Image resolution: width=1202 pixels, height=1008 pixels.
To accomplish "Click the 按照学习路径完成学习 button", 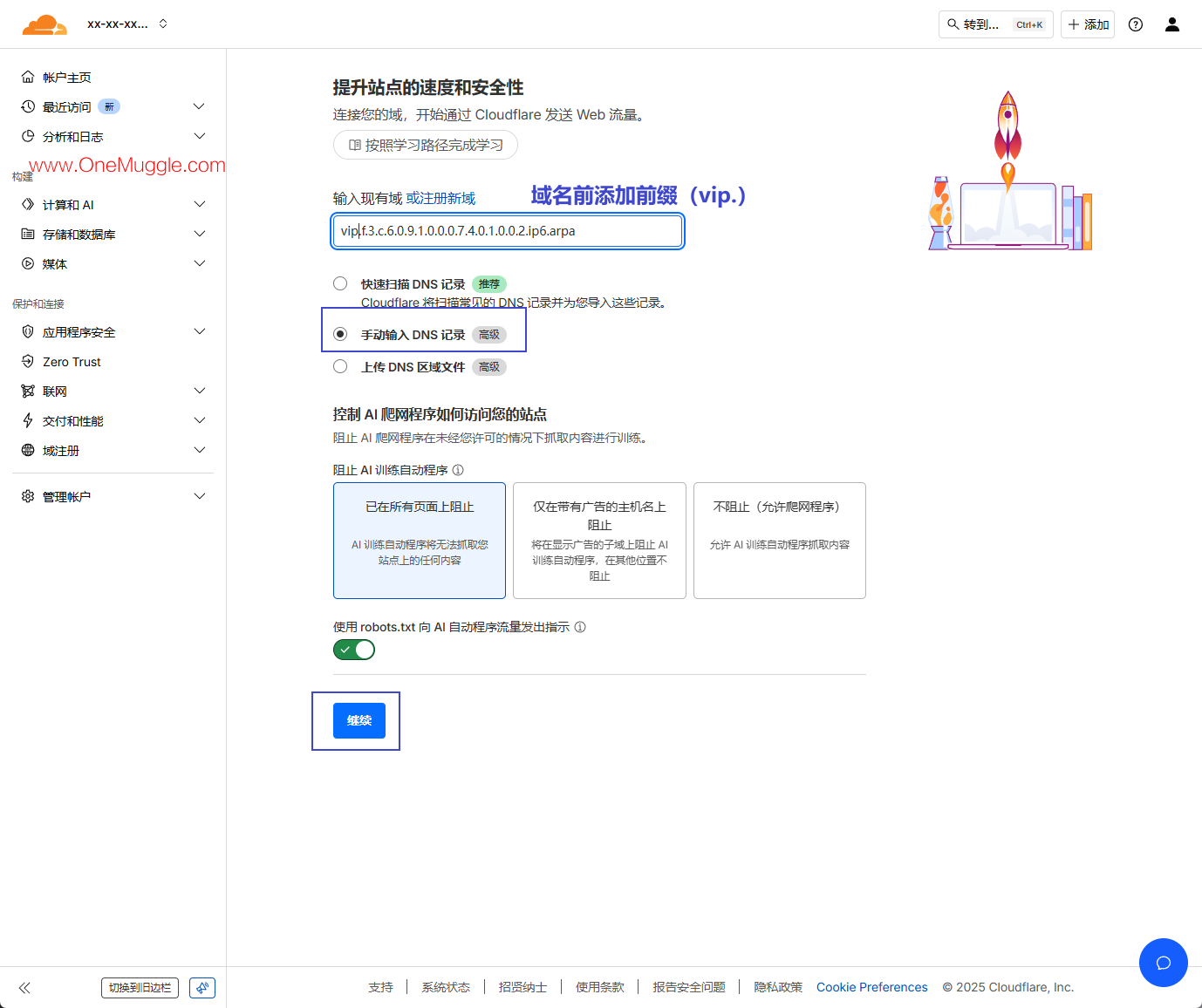I will pyautogui.click(x=426, y=145).
